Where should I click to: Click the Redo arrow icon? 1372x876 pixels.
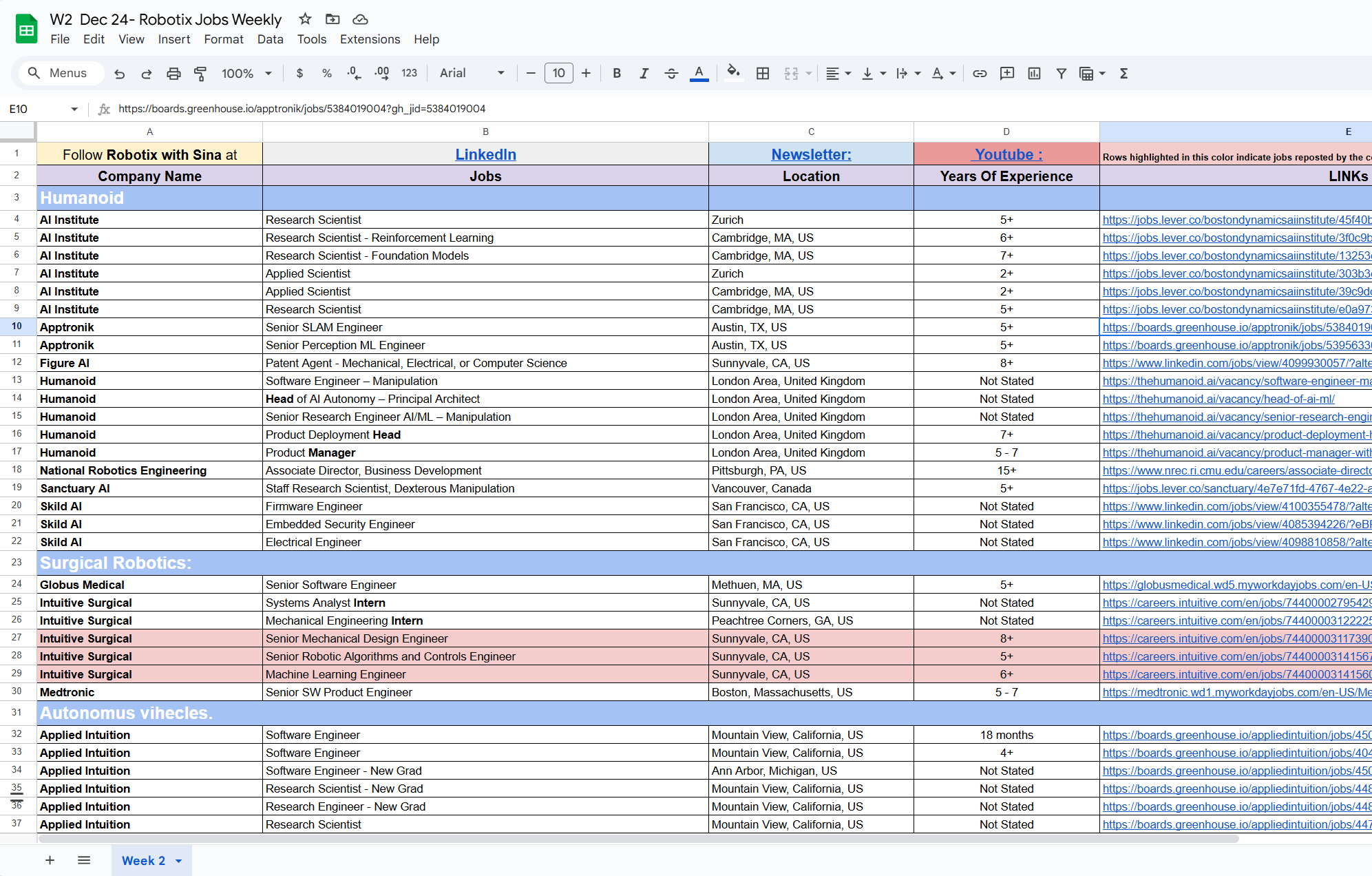(x=147, y=74)
